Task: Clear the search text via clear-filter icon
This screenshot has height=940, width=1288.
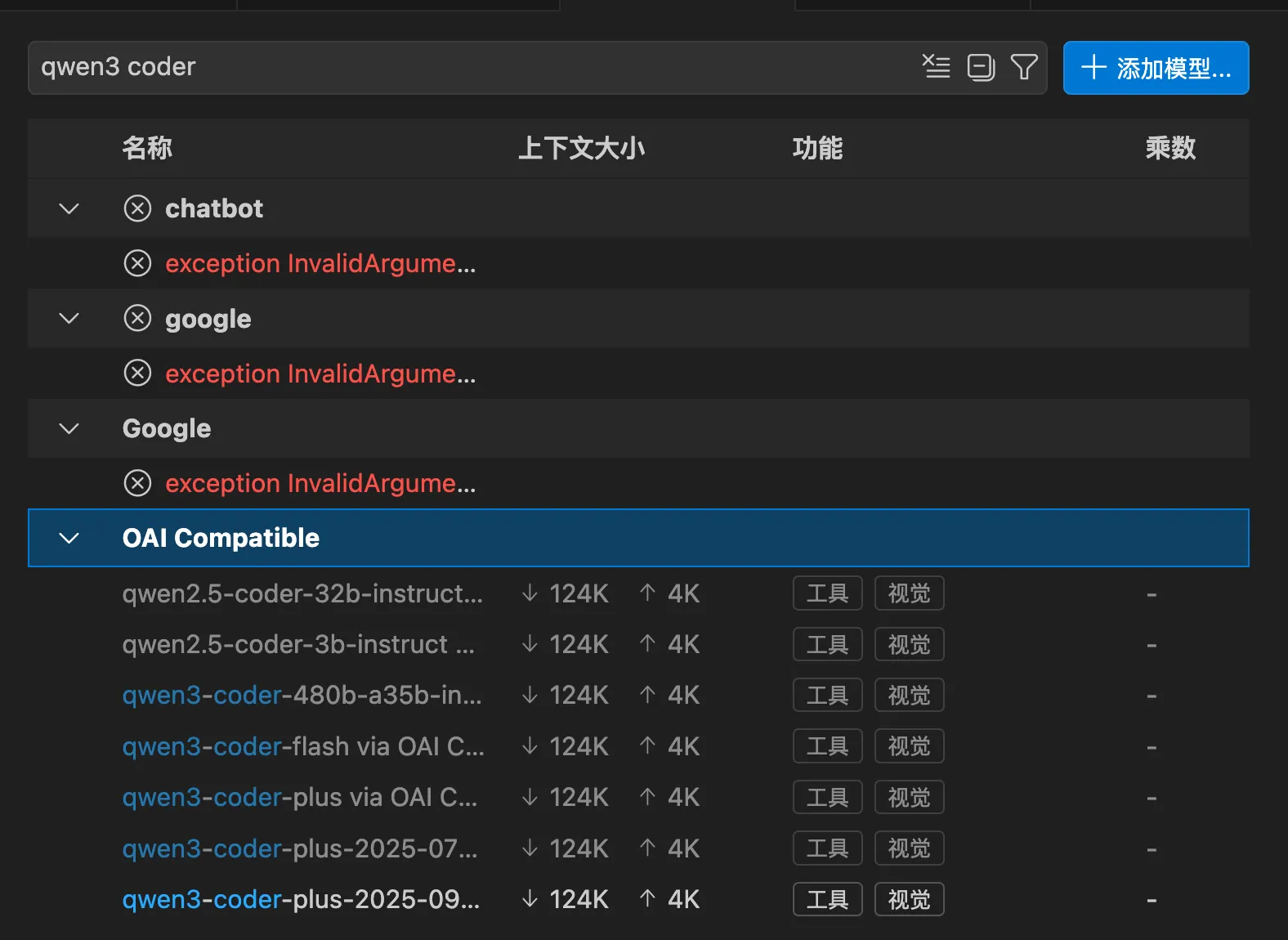Action: click(936, 66)
